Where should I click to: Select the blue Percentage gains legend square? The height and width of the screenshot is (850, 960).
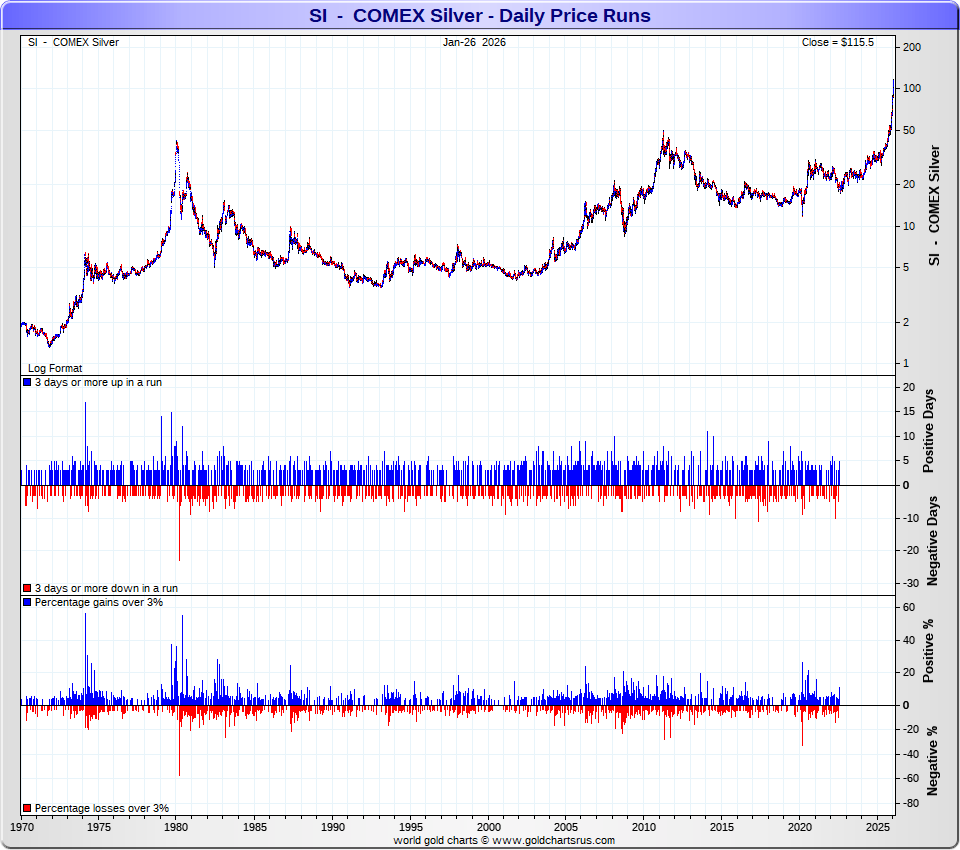(x=27, y=603)
